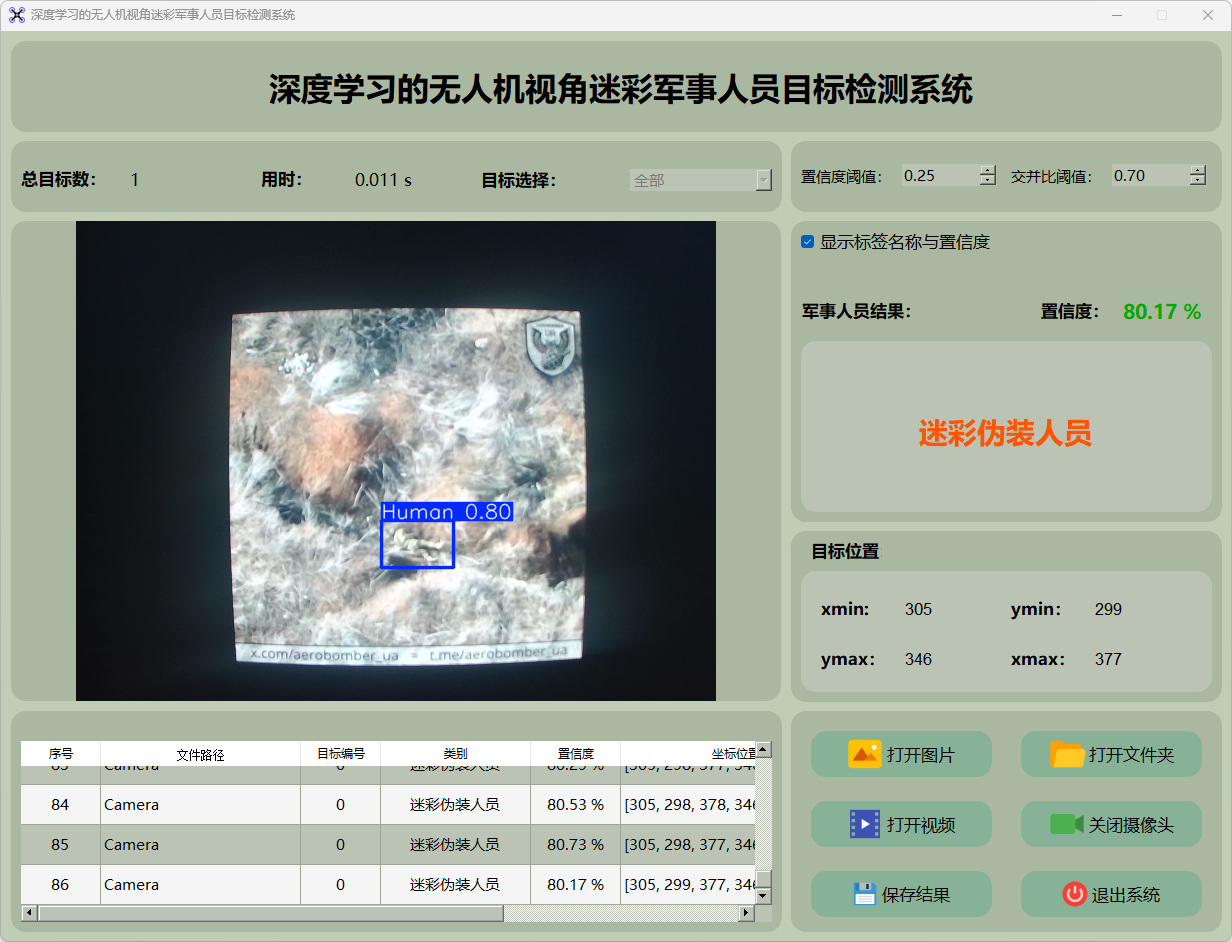Viewport: 1232px width, 942px height.
Task: Click the Human 0.80 detection box in image
Action: 417,545
